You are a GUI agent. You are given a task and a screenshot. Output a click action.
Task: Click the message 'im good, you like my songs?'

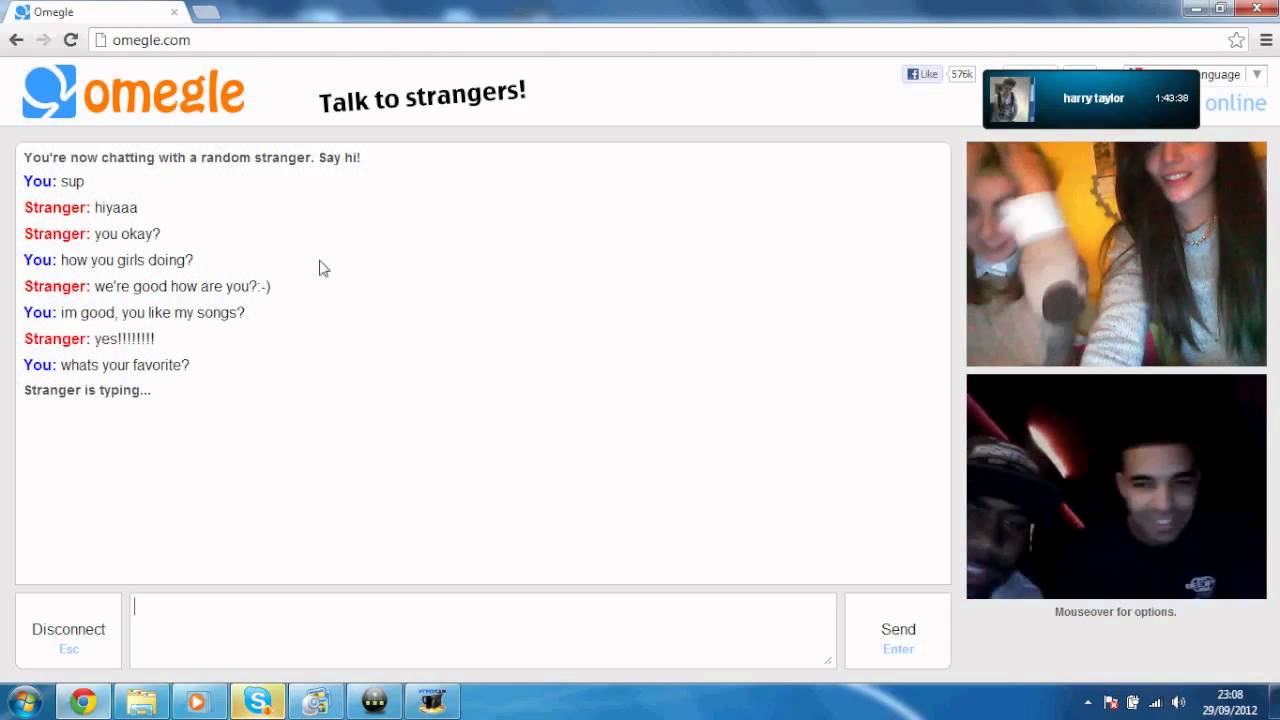click(153, 313)
